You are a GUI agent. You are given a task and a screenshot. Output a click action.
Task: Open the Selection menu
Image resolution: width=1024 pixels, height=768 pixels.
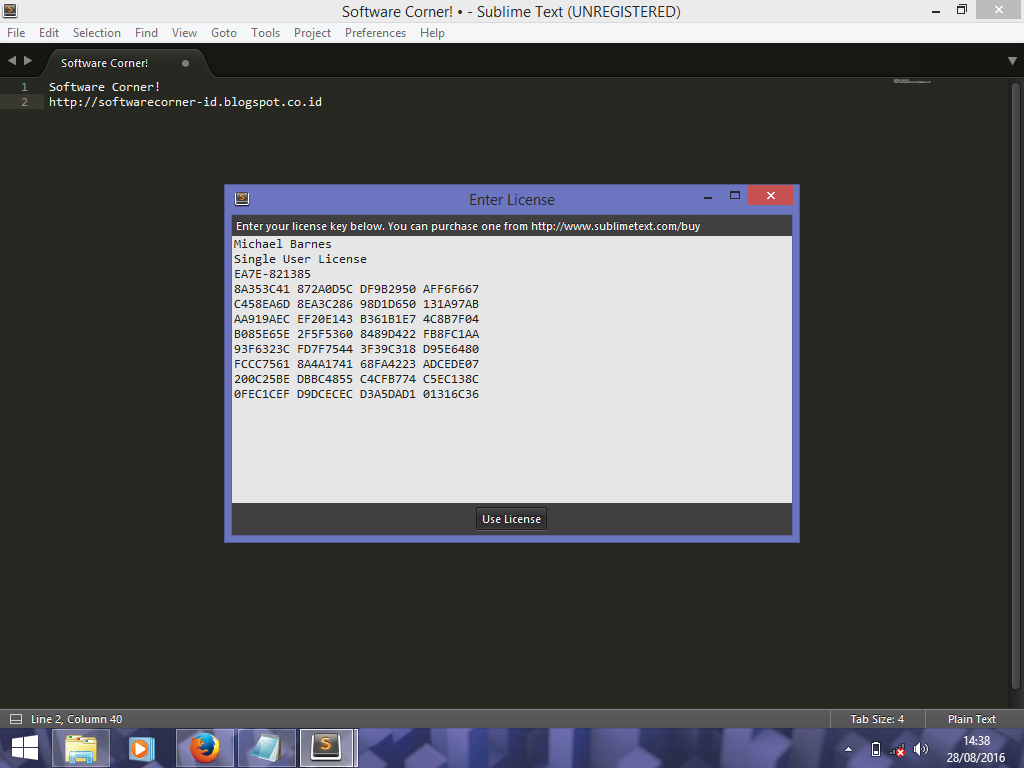(97, 33)
